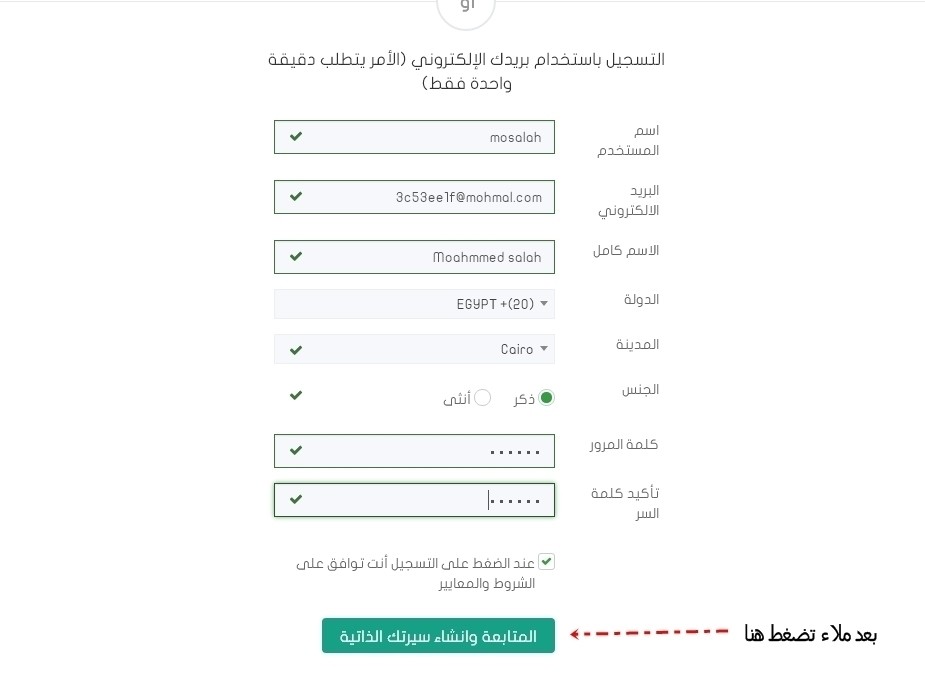Click the arrow next to EGYPT +(20)

click(x=544, y=304)
